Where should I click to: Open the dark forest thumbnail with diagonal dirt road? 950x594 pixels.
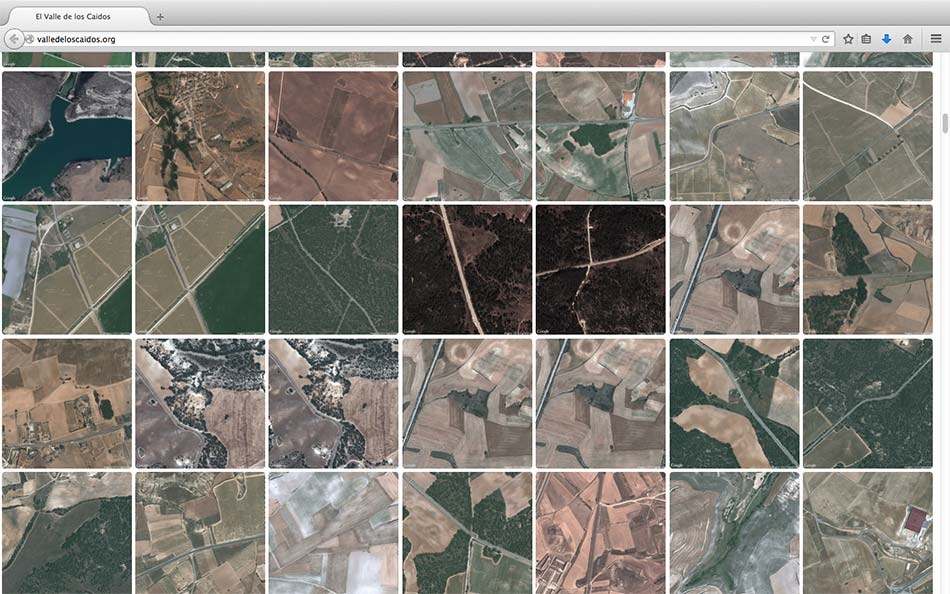[x=467, y=269]
